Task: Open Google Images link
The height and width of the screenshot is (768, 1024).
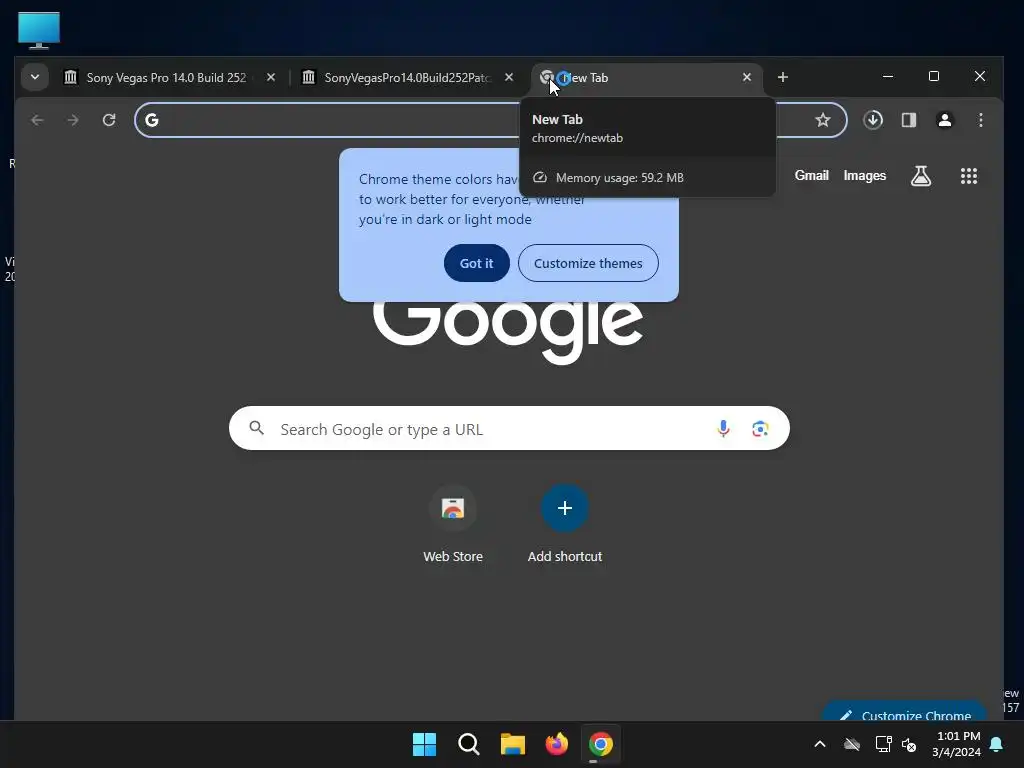Action: pos(864,176)
